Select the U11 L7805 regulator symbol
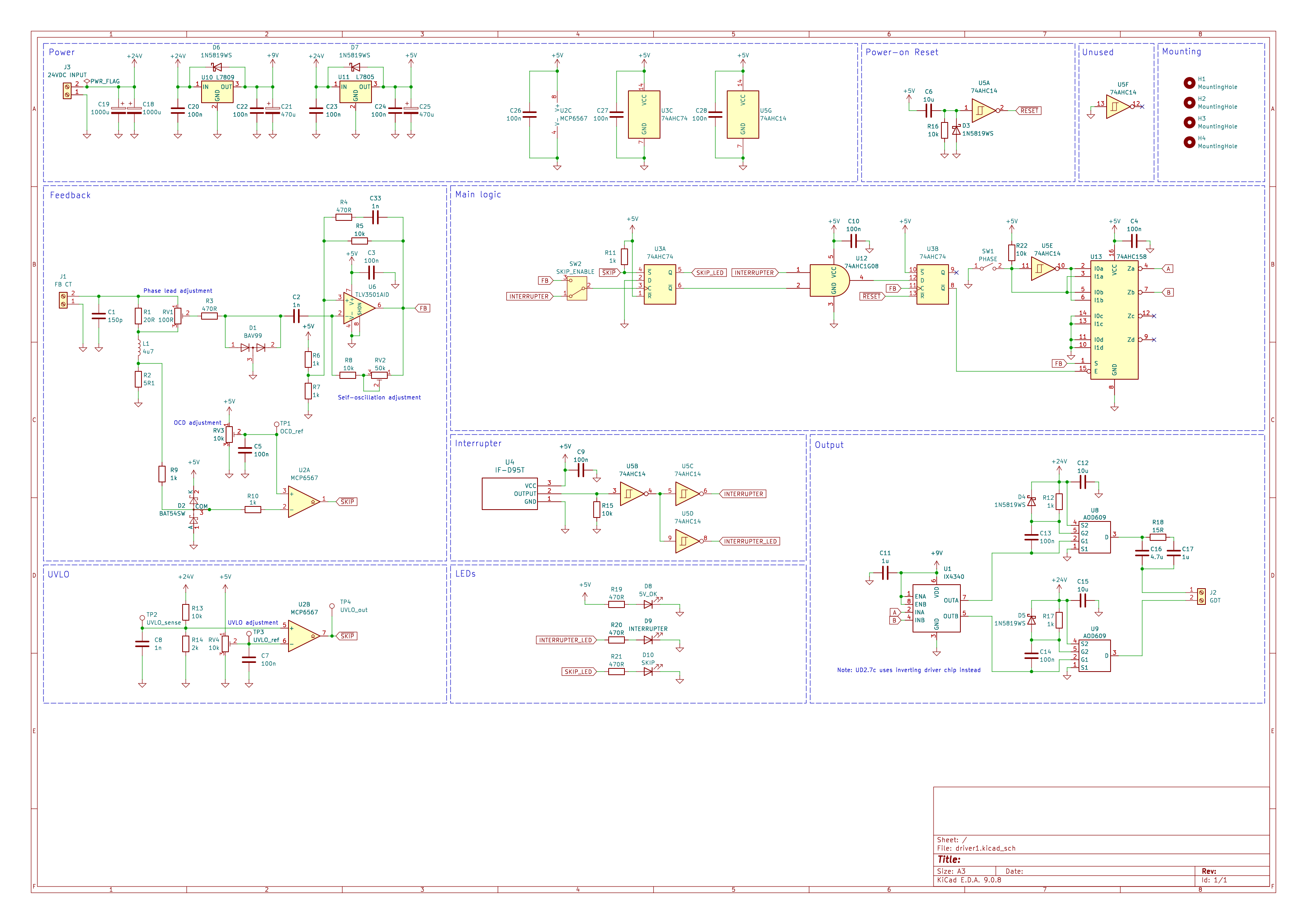The image size is (1307, 924). tap(355, 92)
